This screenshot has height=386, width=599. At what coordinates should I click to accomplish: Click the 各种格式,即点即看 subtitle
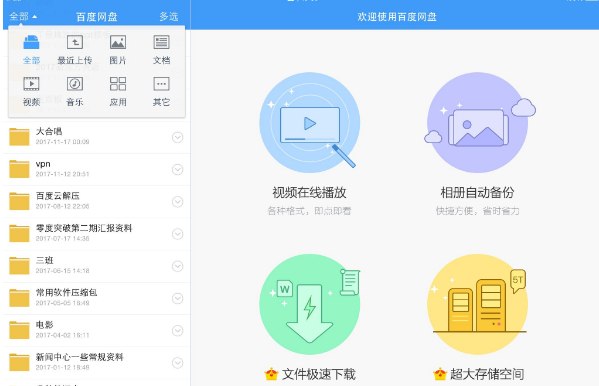309,211
